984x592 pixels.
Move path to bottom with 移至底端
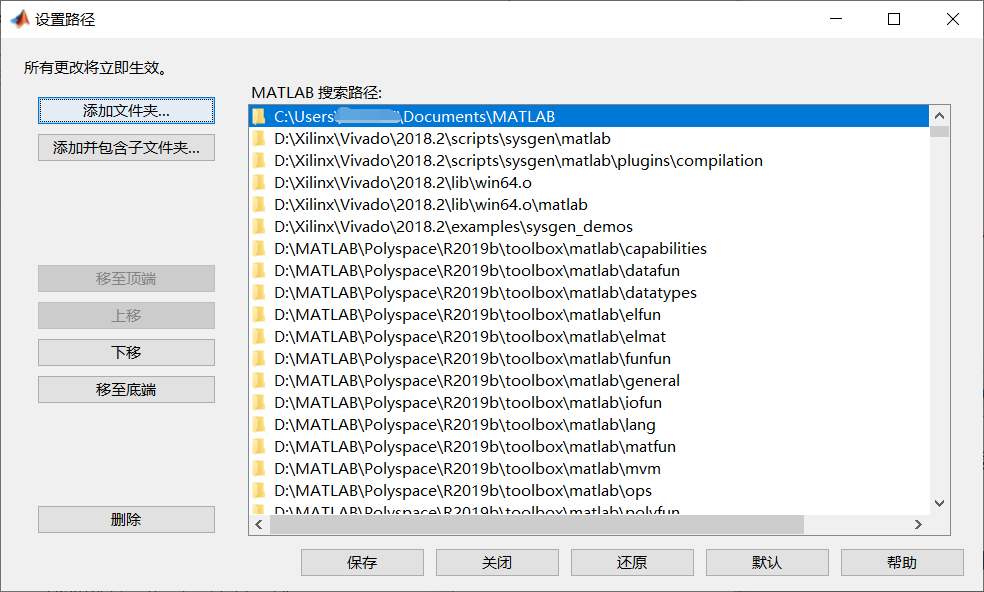click(126, 389)
